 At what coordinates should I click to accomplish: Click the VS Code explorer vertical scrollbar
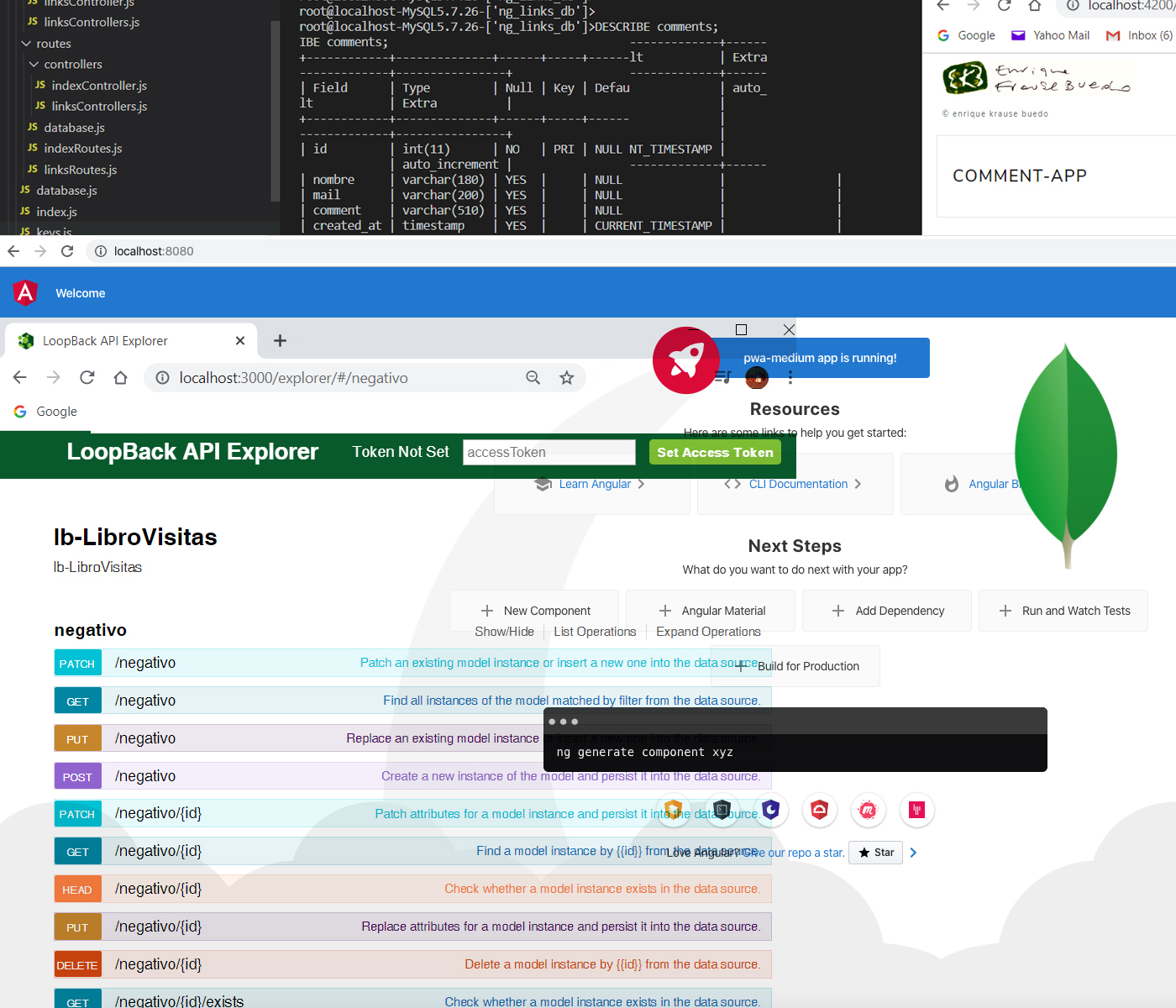275,109
